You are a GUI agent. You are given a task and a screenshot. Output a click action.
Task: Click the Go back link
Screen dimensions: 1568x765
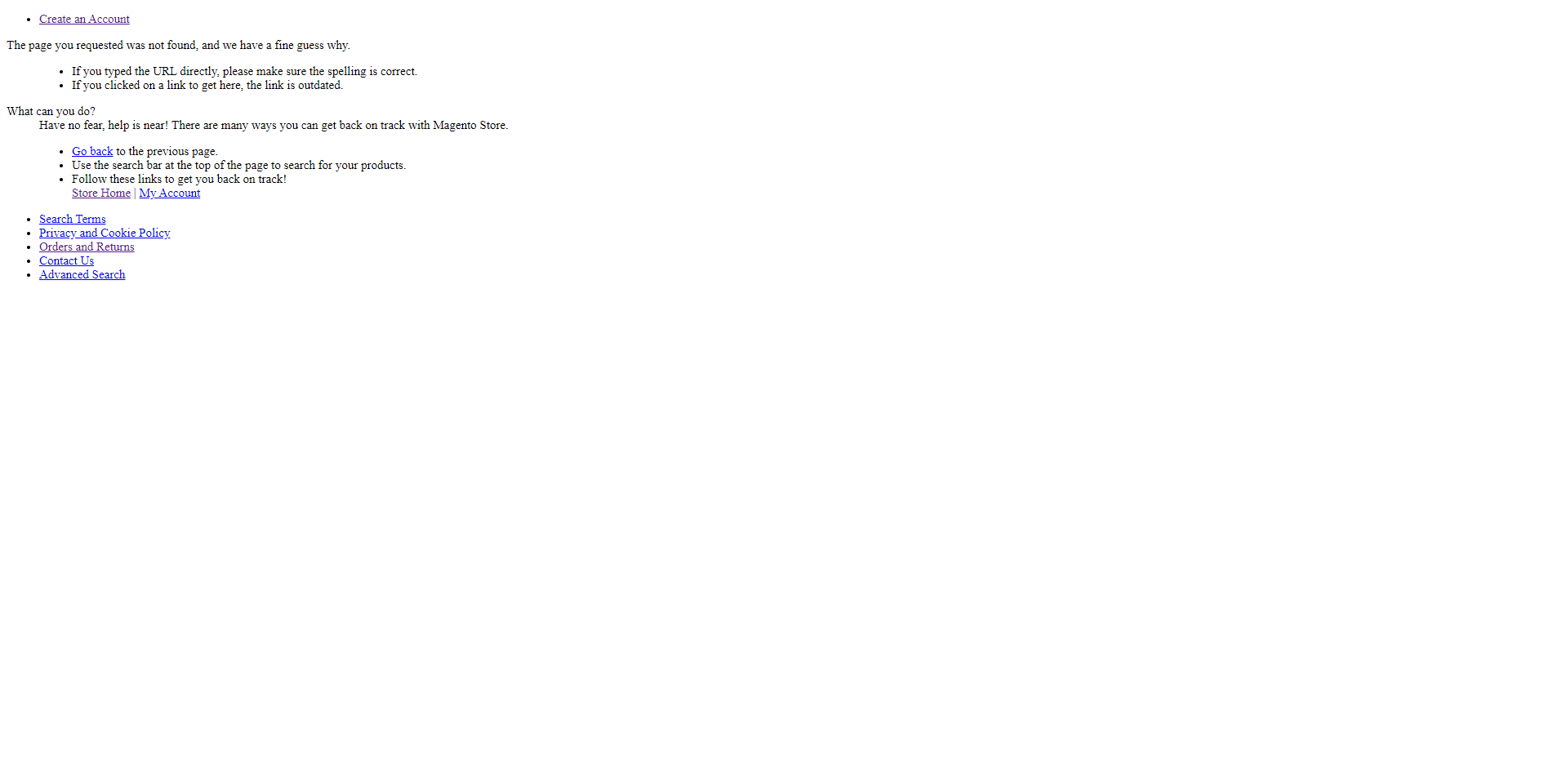92,151
